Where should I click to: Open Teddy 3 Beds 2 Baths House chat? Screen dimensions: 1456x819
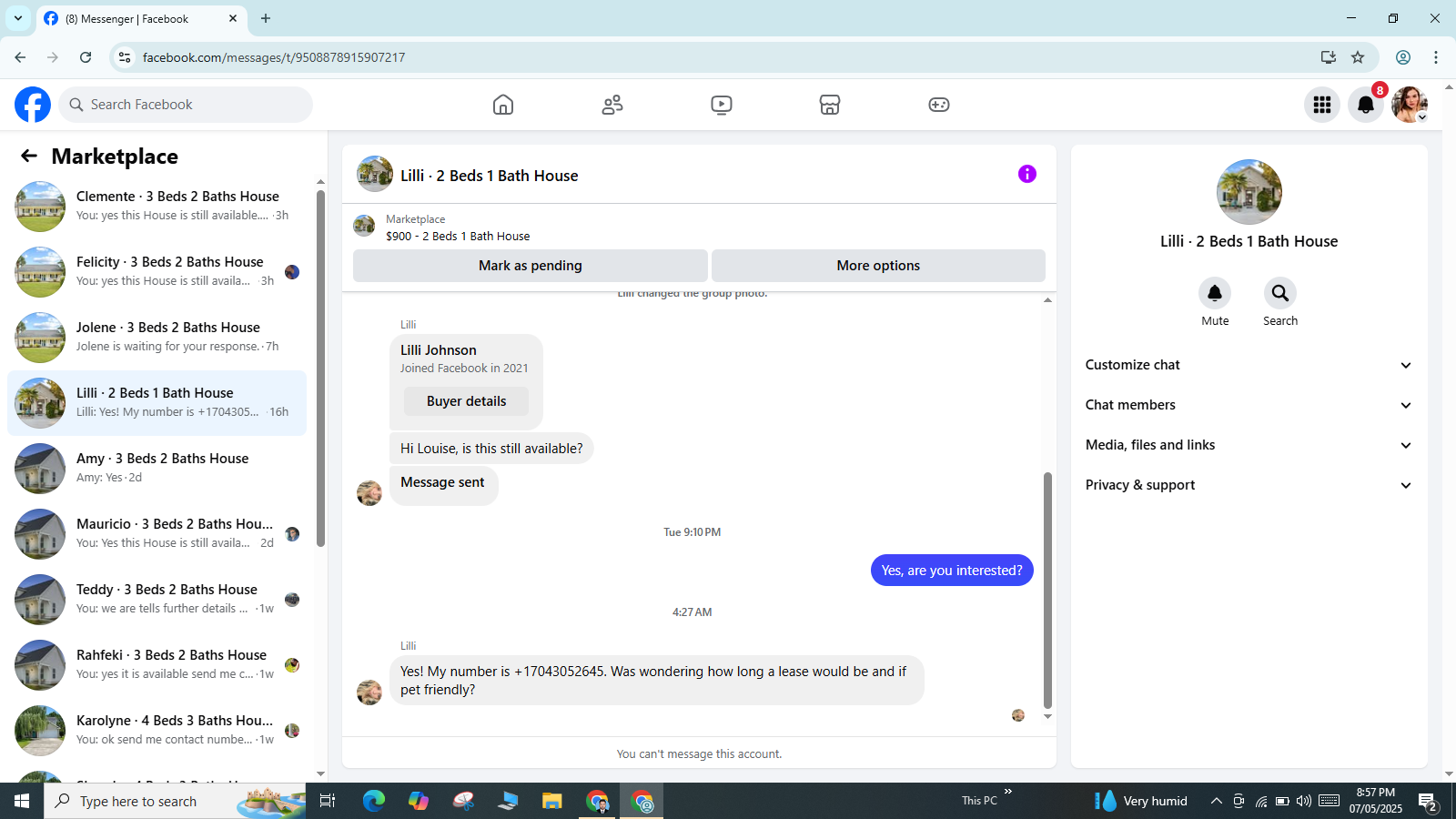tap(157, 600)
